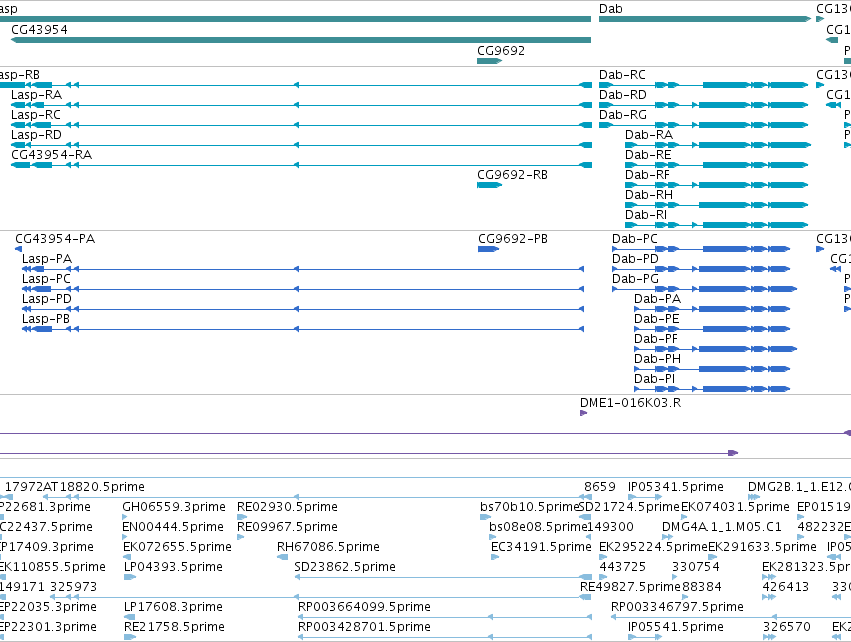The width and height of the screenshot is (851, 642).
Task: Select the Dab-PG protein label
Action: [635, 279]
